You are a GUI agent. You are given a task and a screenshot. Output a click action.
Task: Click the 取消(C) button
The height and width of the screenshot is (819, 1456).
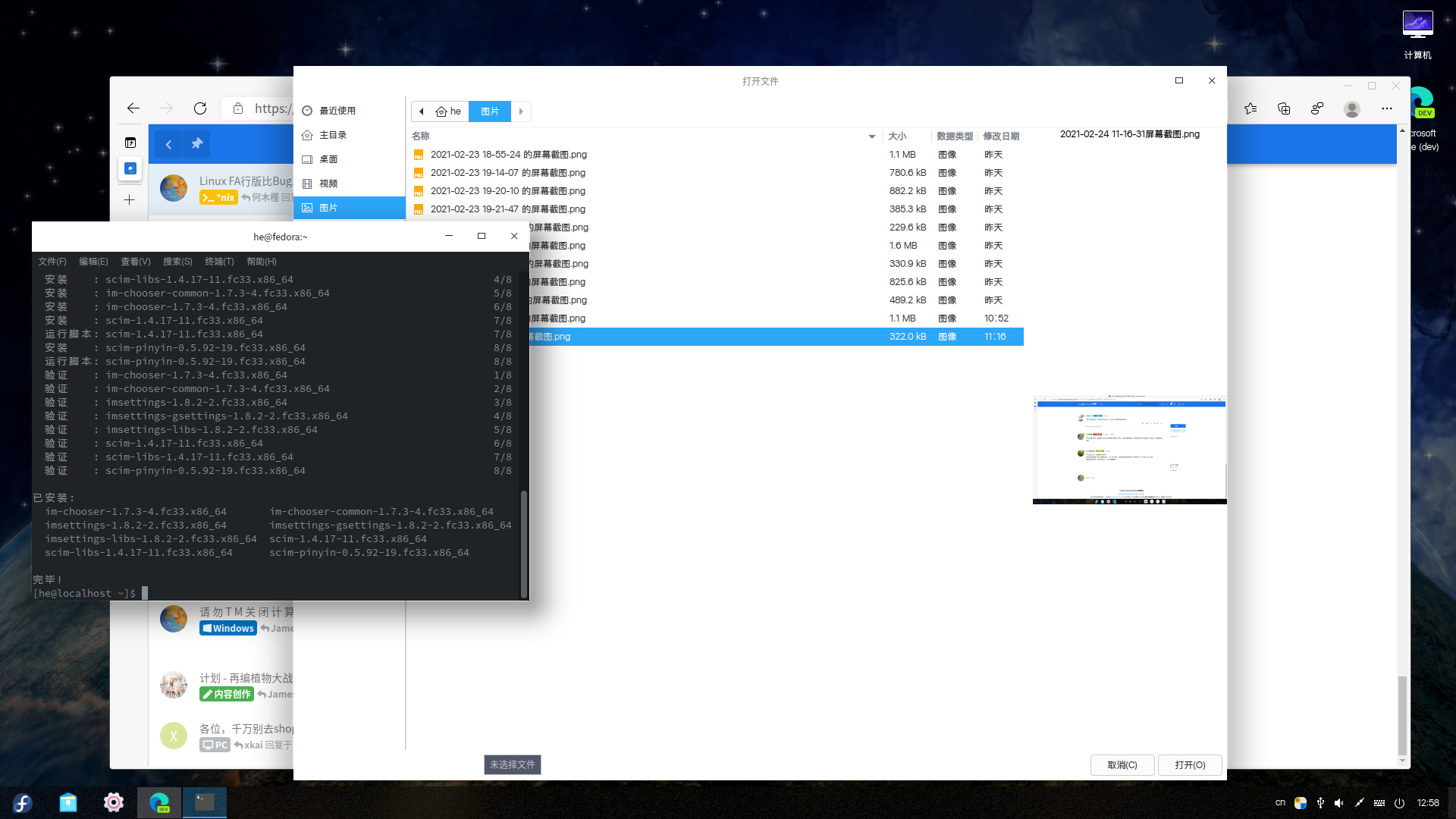click(x=1122, y=765)
